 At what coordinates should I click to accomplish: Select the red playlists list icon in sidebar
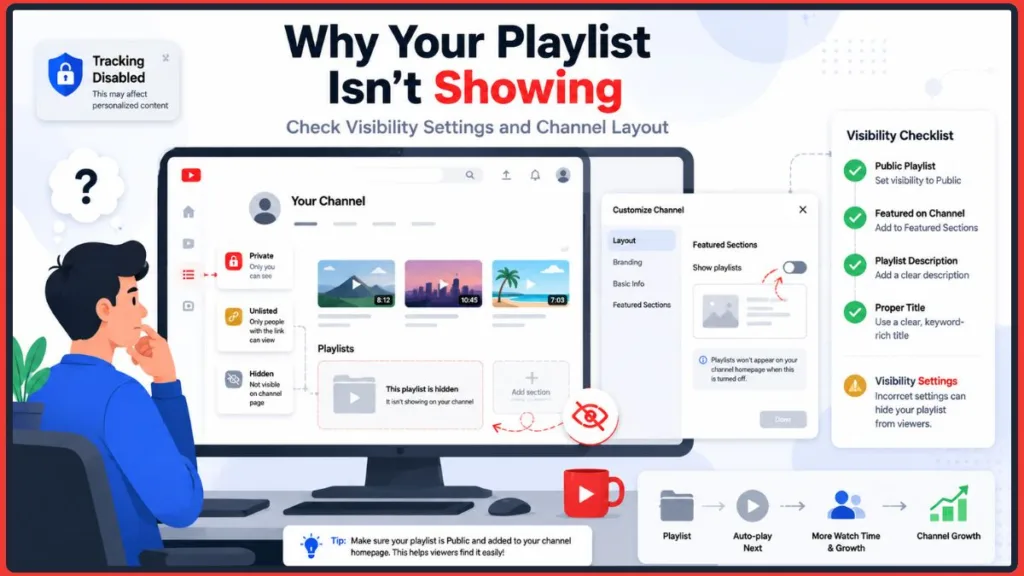click(189, 274)
